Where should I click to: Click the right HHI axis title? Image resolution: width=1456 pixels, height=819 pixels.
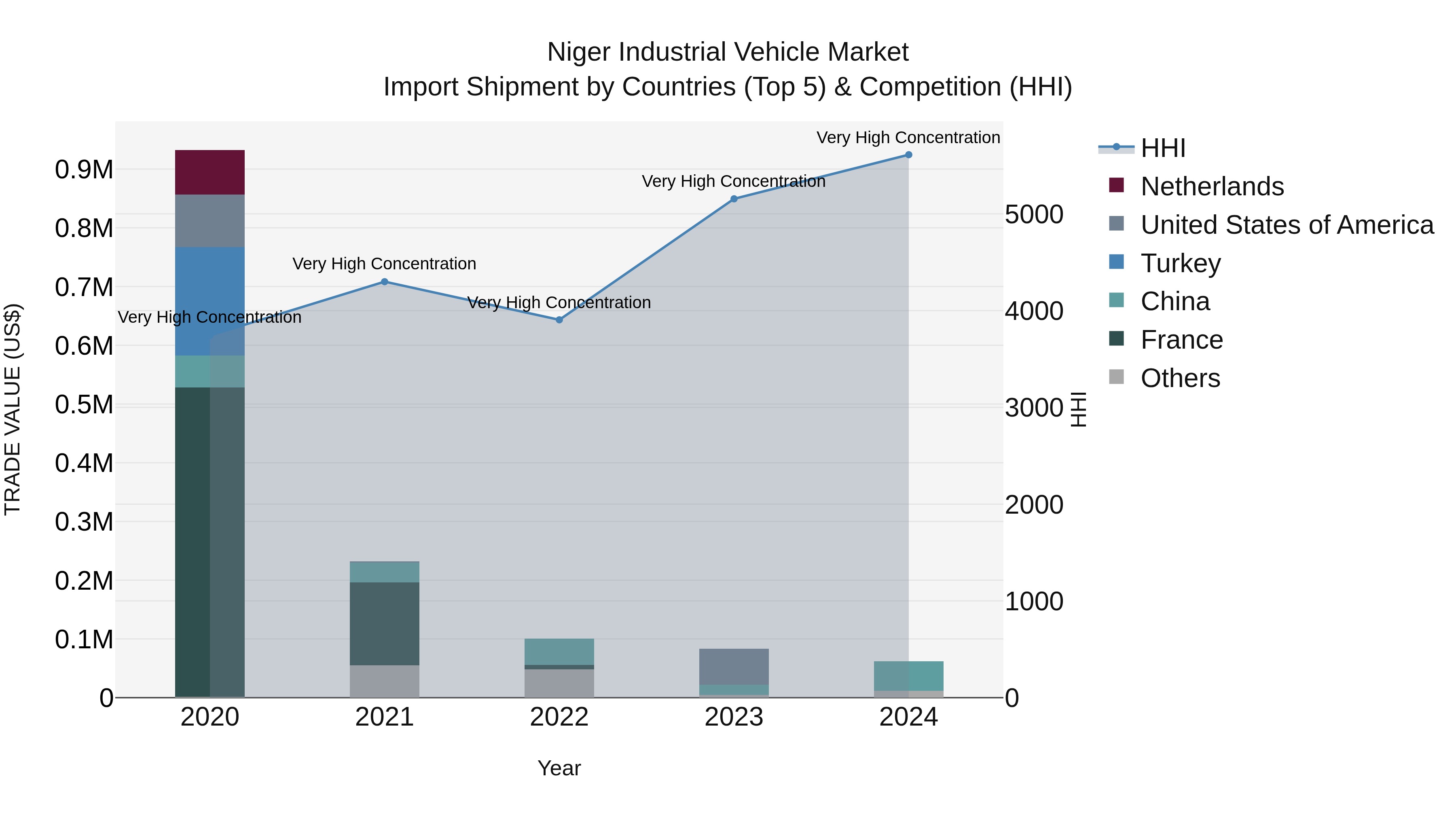pyautogui.click(x=1078, y=409)
